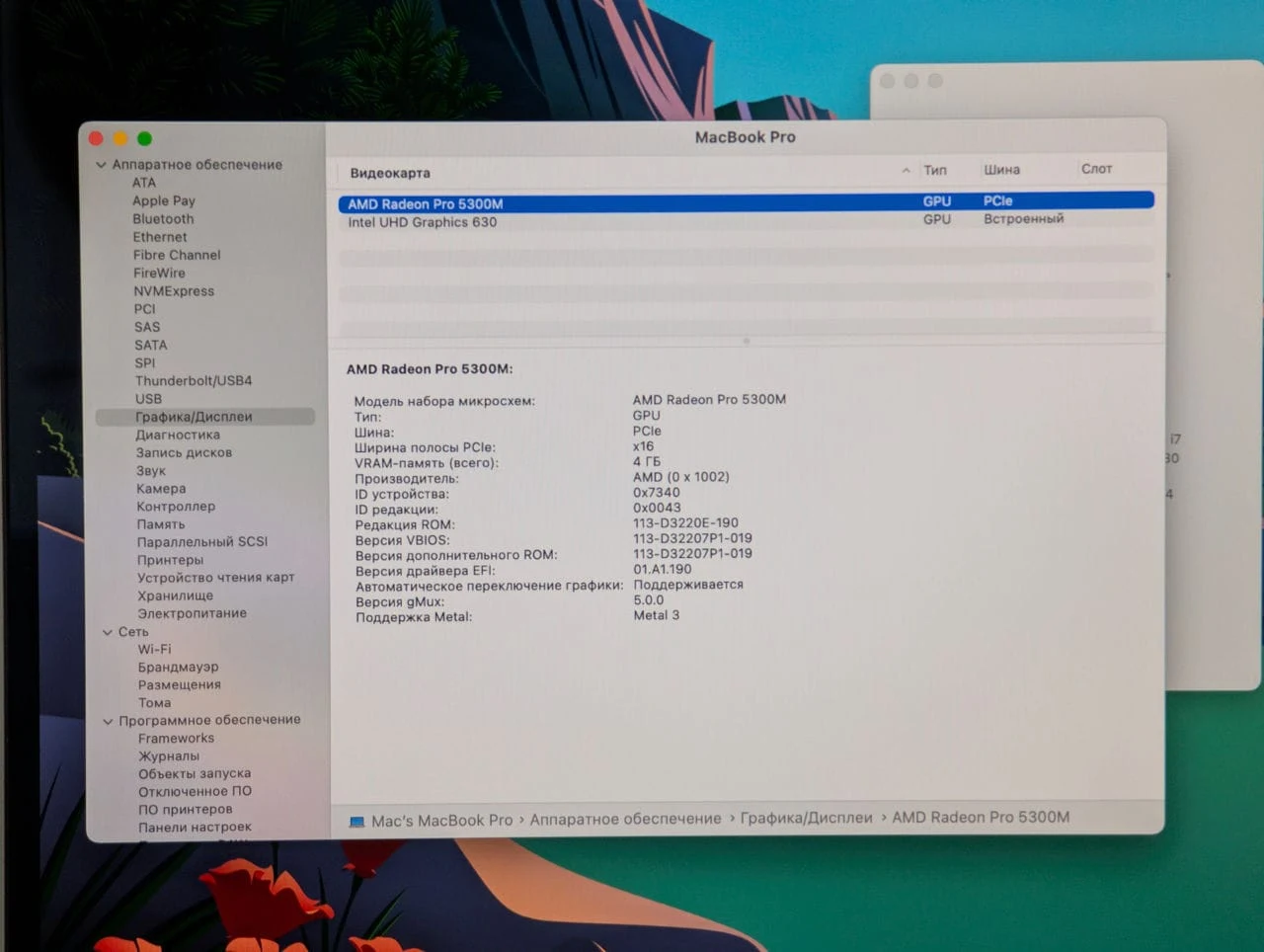Sort by the Шина column header
The image size is (1264, 952).
(1001, 170)
